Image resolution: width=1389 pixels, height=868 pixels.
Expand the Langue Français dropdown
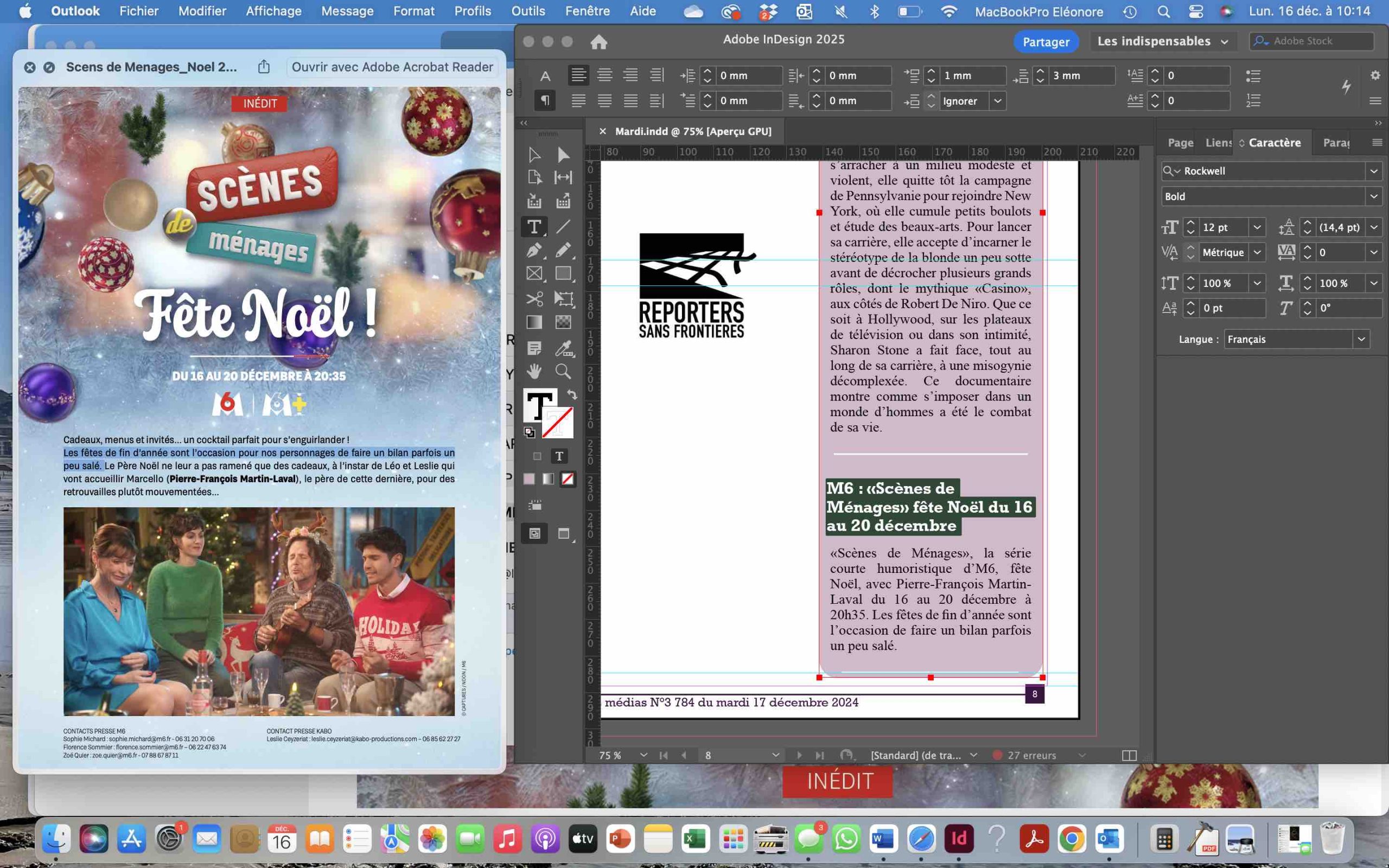pos(1361,339)
